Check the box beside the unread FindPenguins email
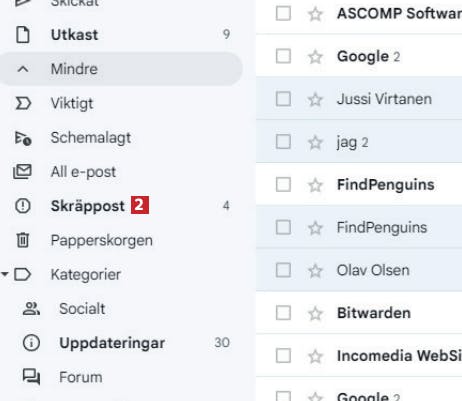The width and height of the screenshot is (462, 401). (x=283, y=185)
